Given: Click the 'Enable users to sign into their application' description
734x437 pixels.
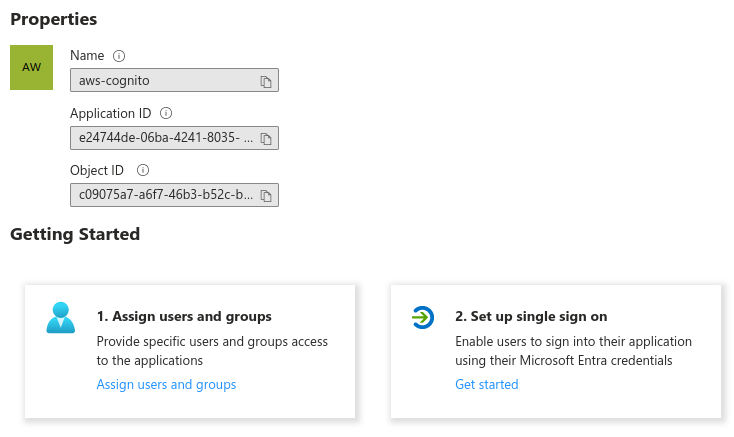Looking at the screenshot, I should (573, 351).
